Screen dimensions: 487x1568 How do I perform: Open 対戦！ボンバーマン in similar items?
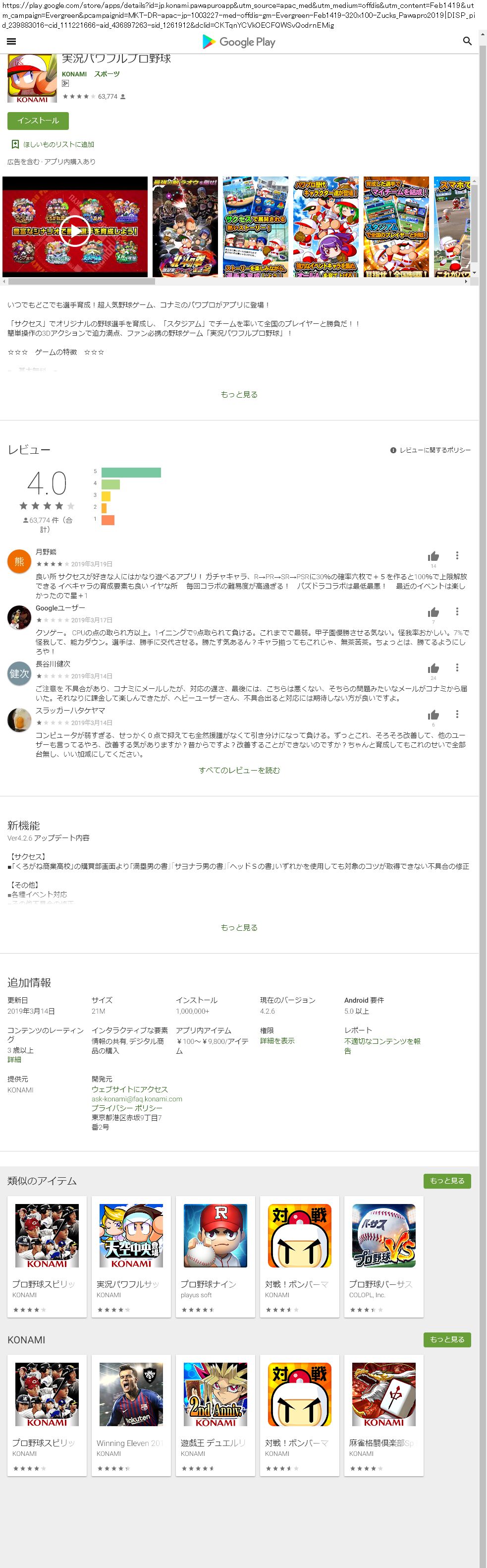(x=300, y=1257)
